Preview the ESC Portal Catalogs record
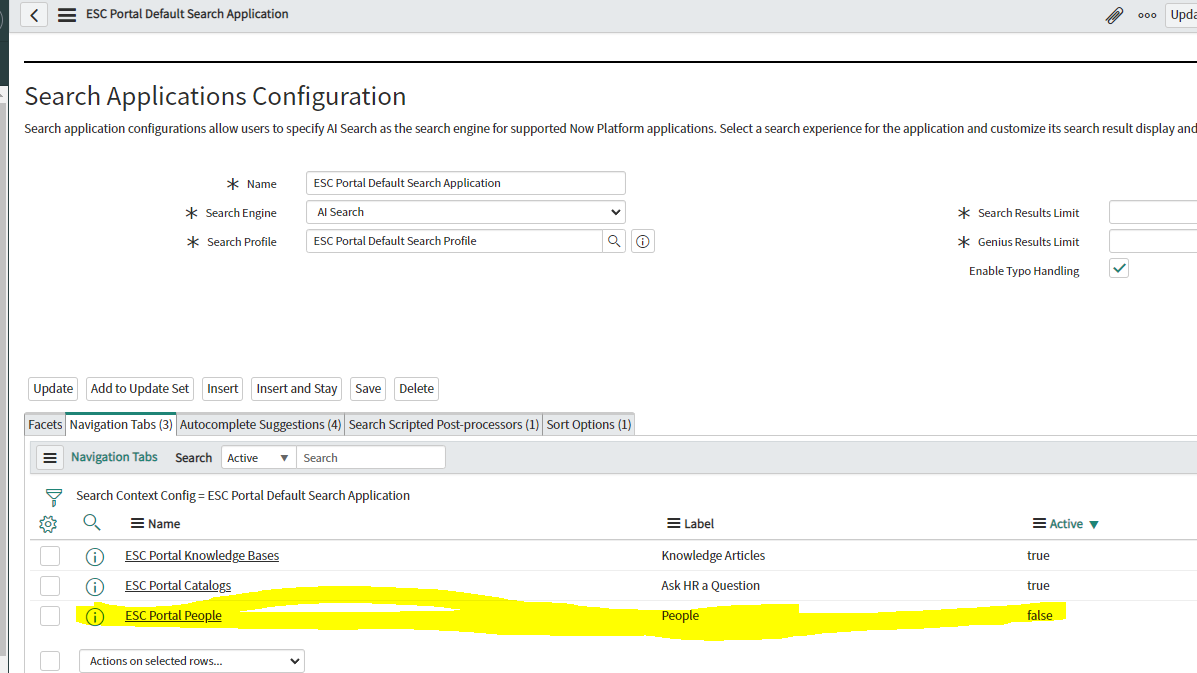The height and width of the screenshot is (673, 1197). coord(95,586)
